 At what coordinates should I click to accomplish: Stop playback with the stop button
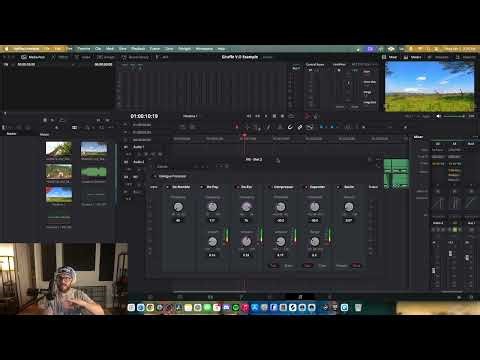pyautogui.click(x=274, y=116)
